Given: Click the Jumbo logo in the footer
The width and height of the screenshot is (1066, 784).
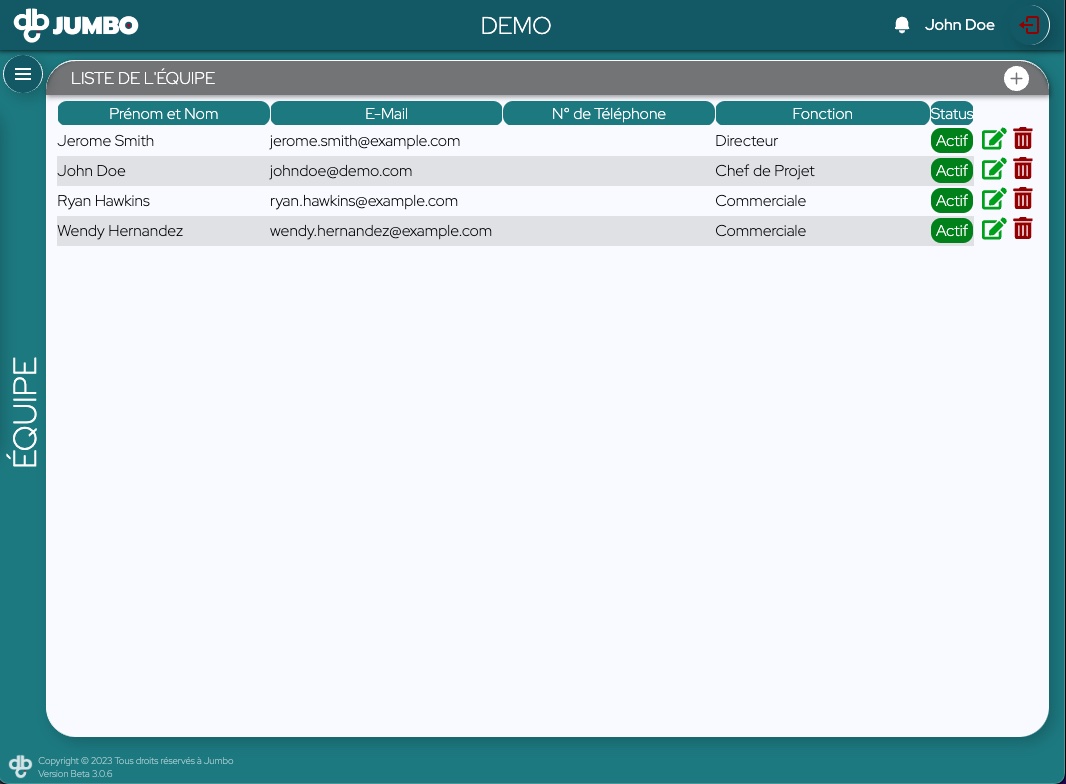Looking at the screenshot, I should pos(20,766).
